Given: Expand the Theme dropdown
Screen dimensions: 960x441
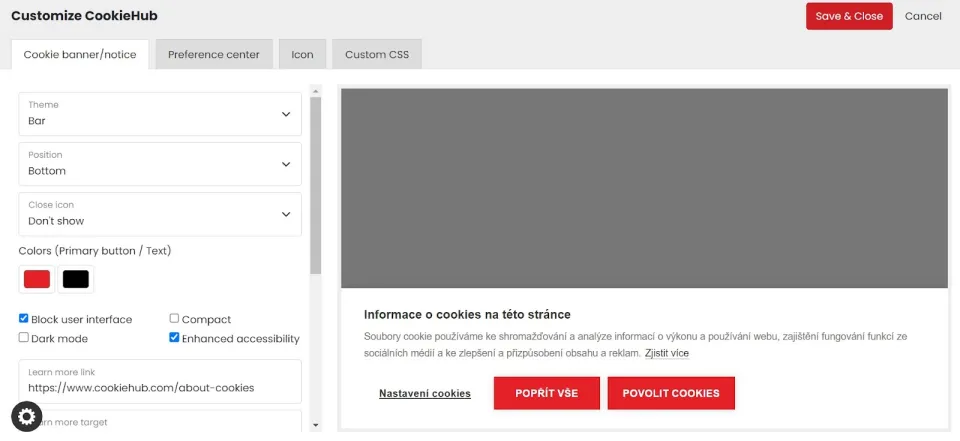Looking at the screenshot, I should click(160, 114).
